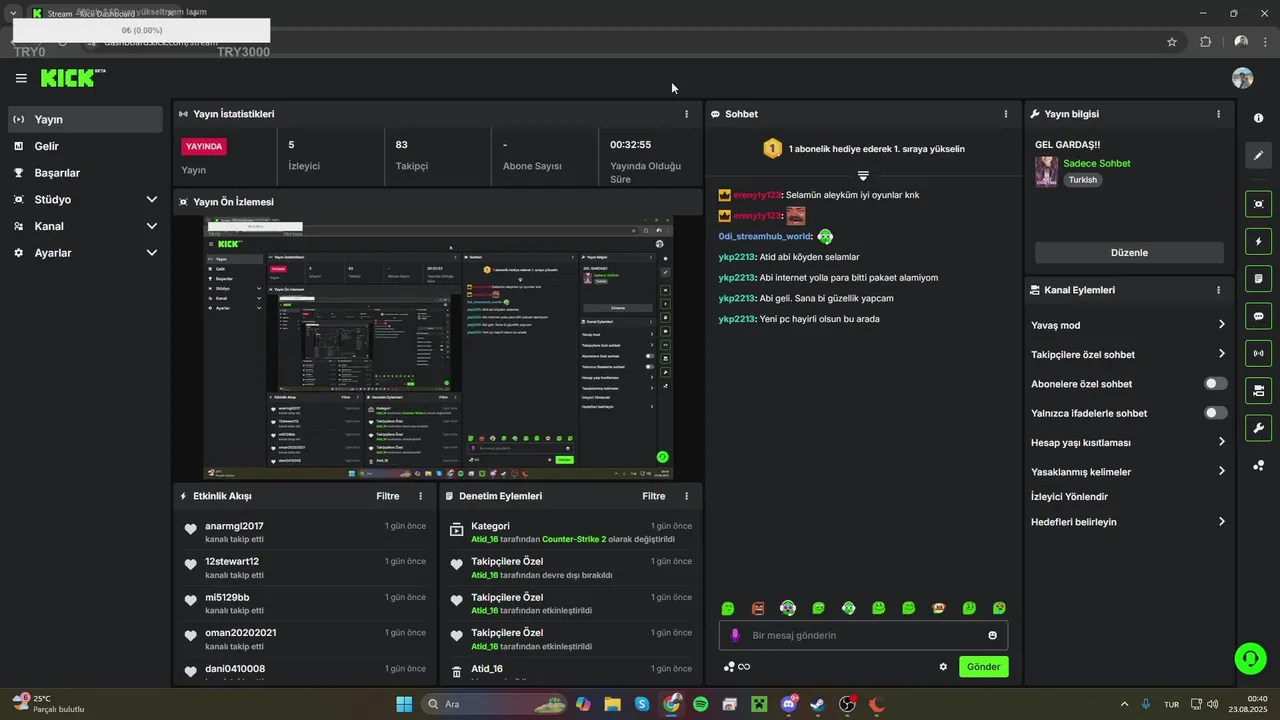Open Discord from the taskbar
The width and height of the screenshot is (1280, 720).
click(789, 704)
